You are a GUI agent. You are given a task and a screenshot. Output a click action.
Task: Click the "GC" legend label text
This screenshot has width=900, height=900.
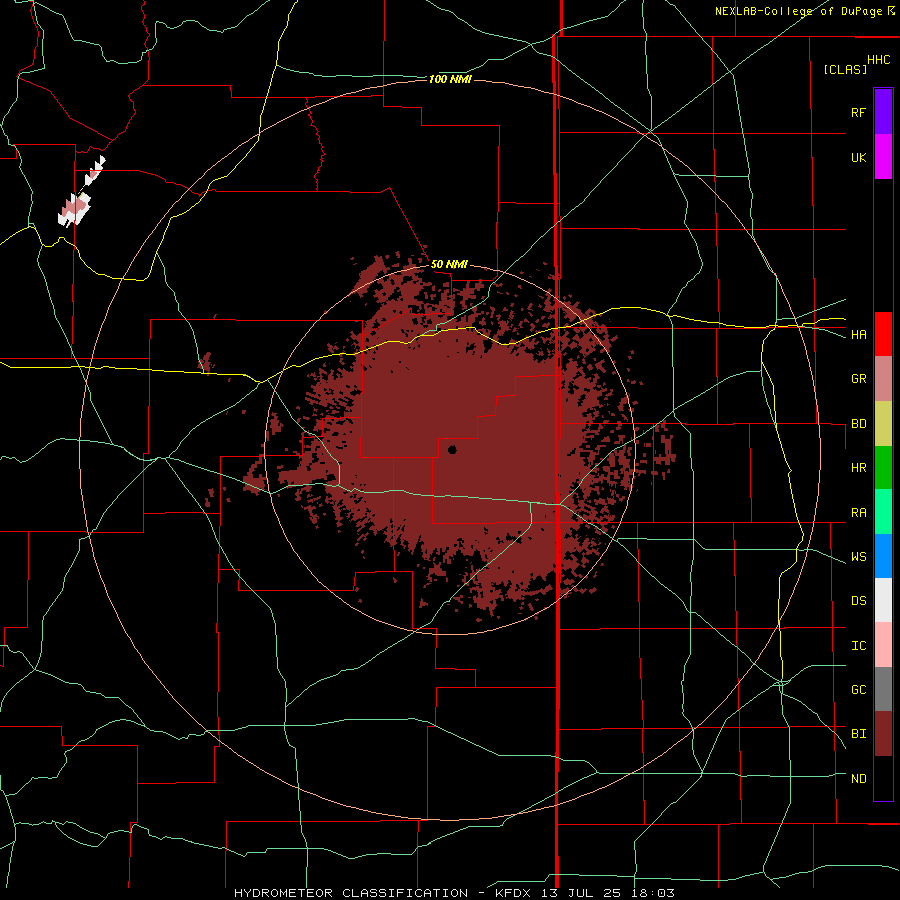pos(858,690)
